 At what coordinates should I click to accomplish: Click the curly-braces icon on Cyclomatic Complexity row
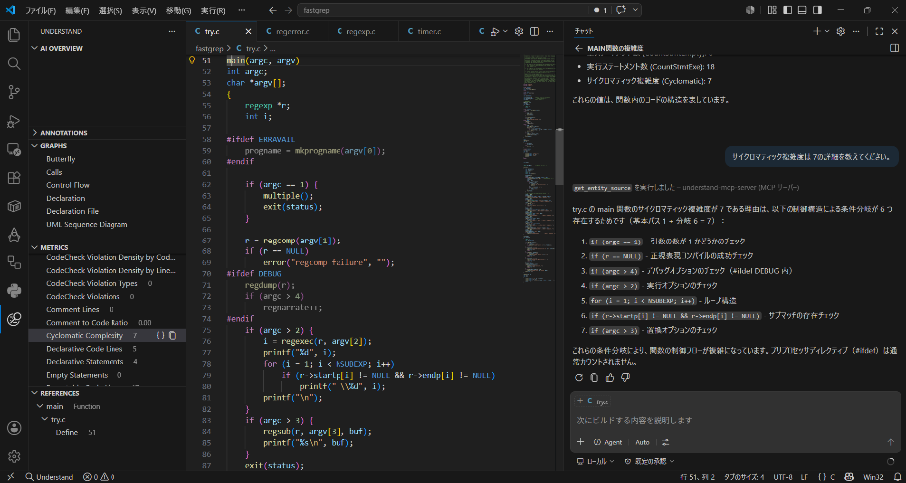pos(160,336)
